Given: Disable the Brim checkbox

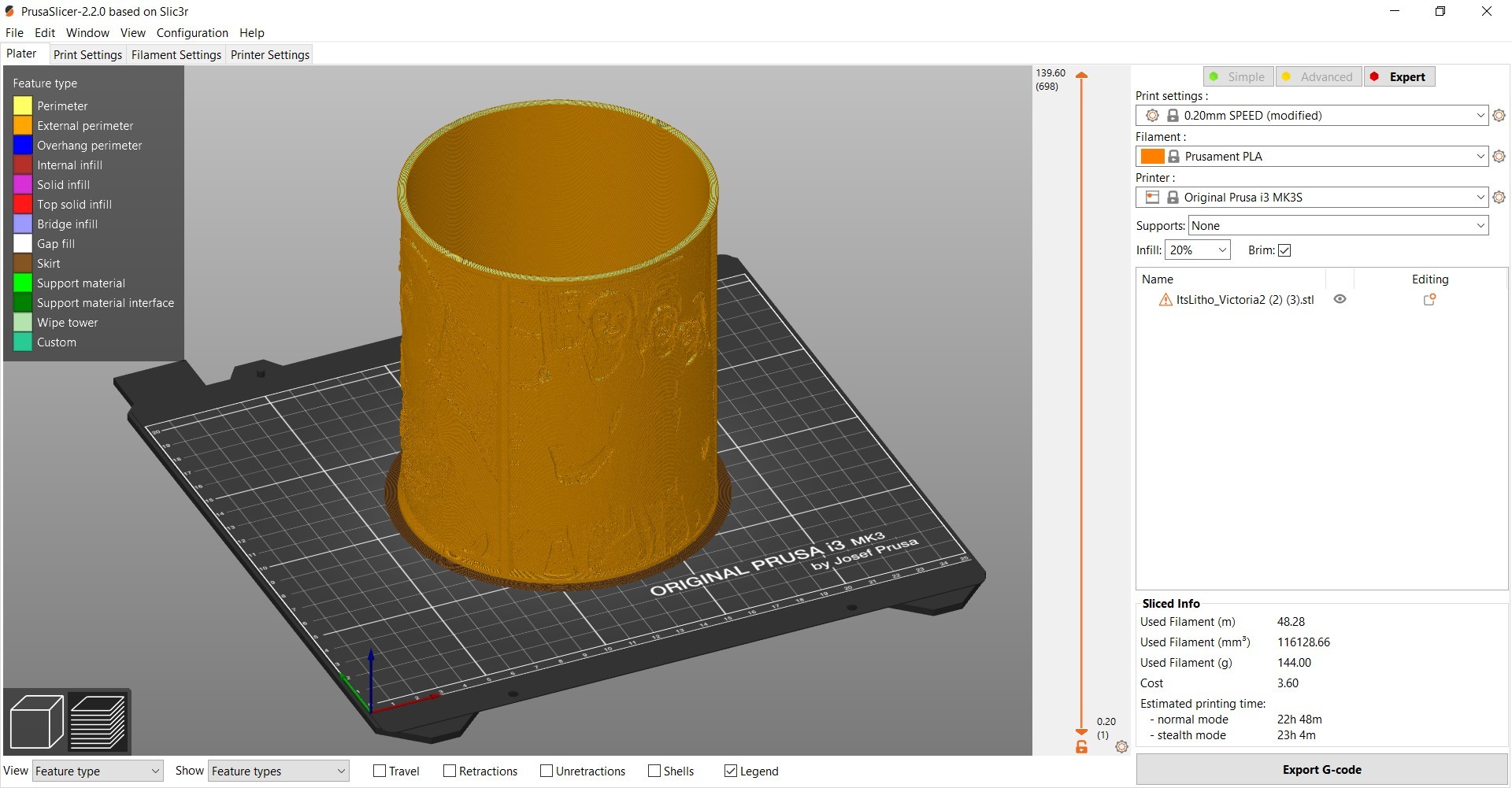Looking at the screenshot, I should (x=1284, y=250).
